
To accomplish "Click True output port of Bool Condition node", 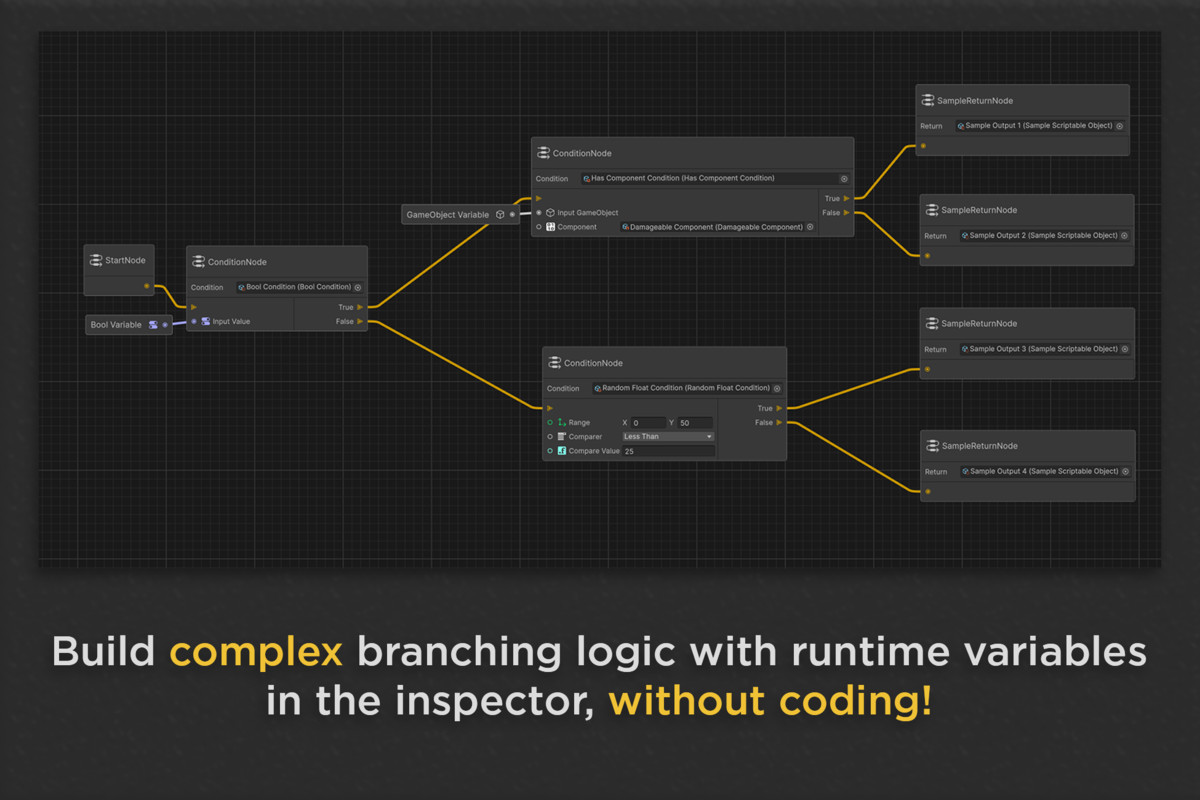I will (x=360, y=307).
